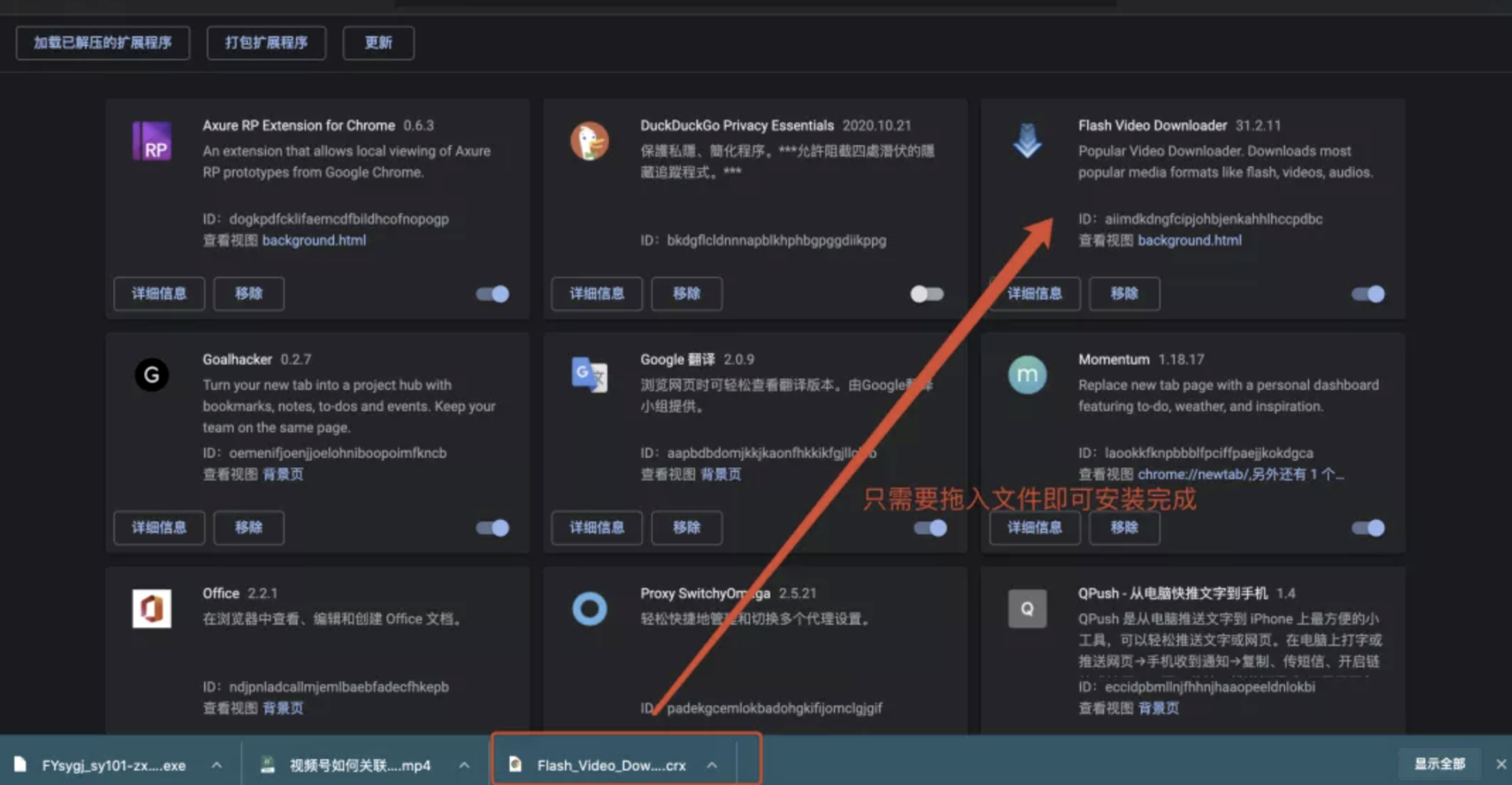This screenshot has width=1512, height=785.
Task: Click the Axure RP extension icon
Action: click(152, 141)
